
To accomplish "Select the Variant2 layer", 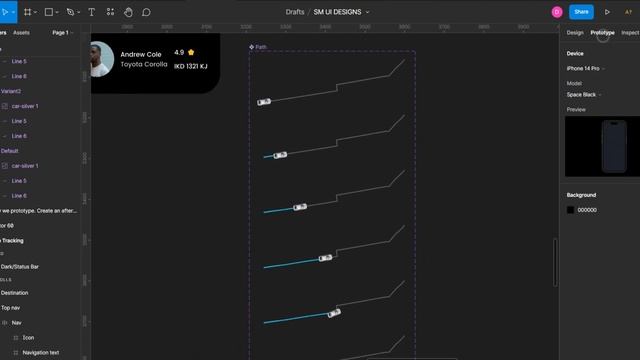I will pos(11,91).
